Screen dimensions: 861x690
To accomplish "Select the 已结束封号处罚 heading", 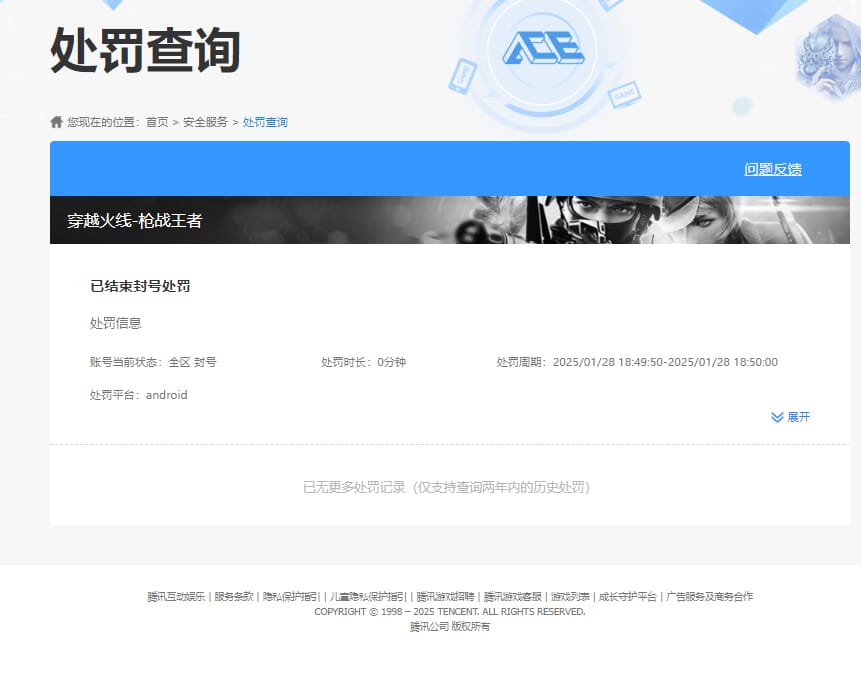I will click(x=140, y=286).
